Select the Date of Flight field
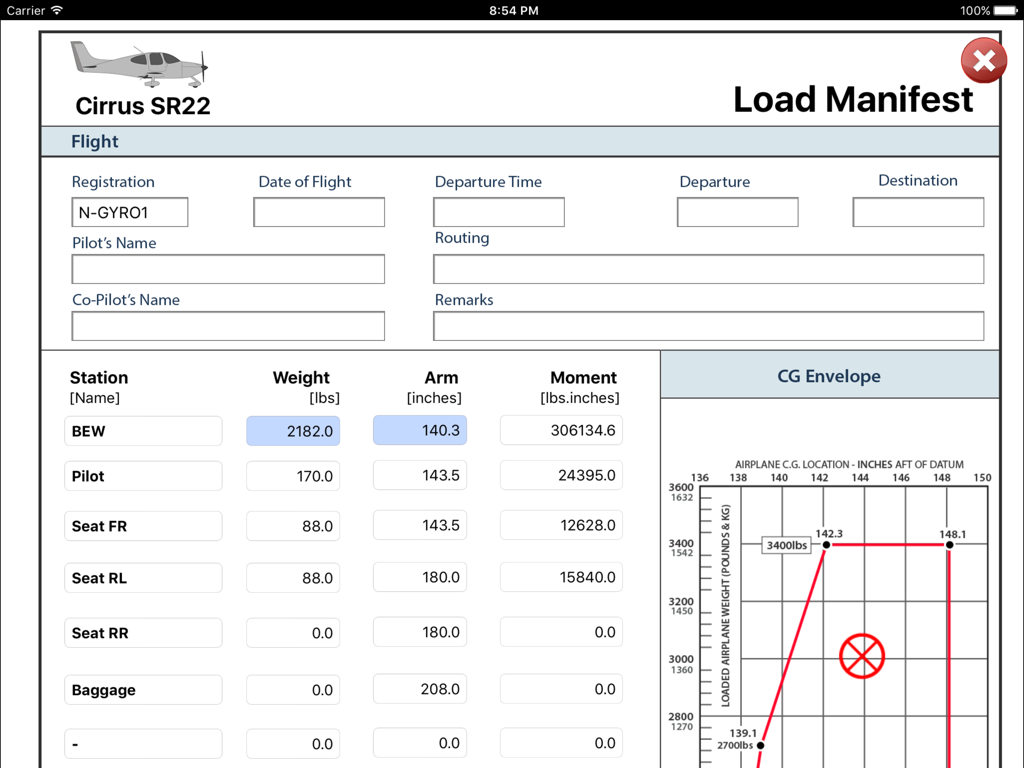1024x768 pixels. pos(318,212)
